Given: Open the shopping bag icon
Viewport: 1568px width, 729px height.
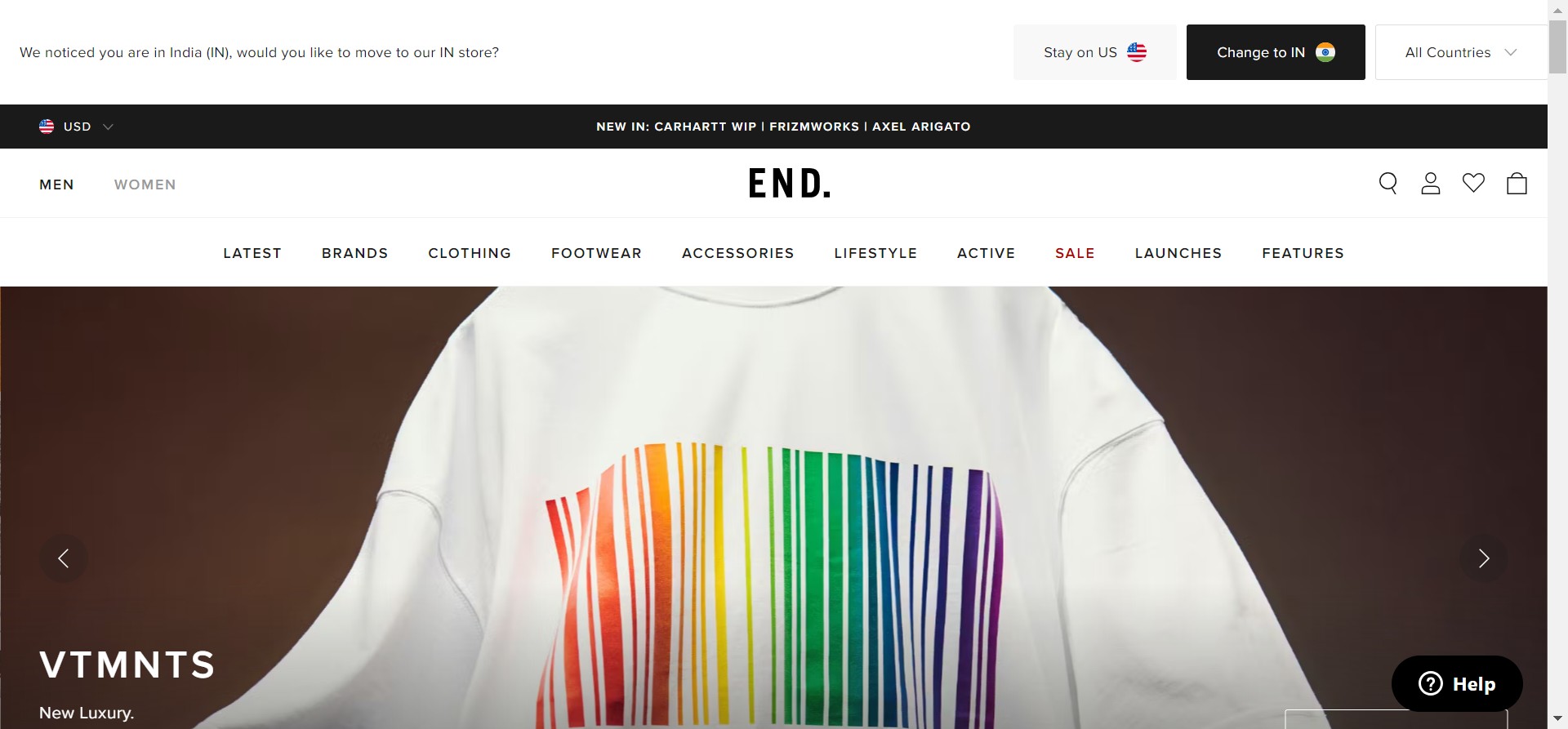Looking at the screenshot, I should [1517, 183].
